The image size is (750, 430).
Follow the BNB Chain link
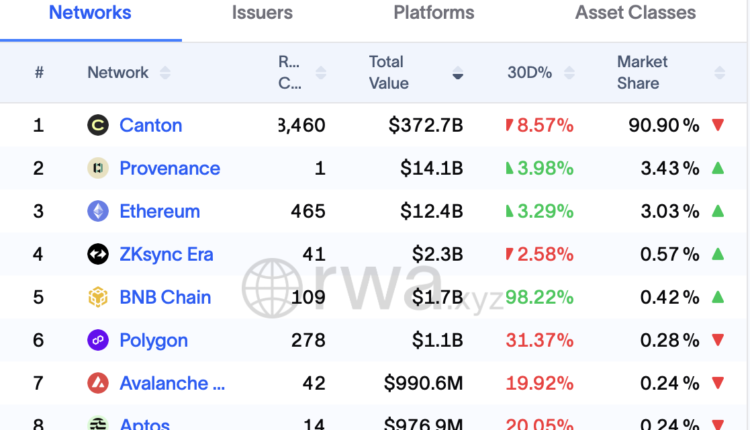coord(165,298)
